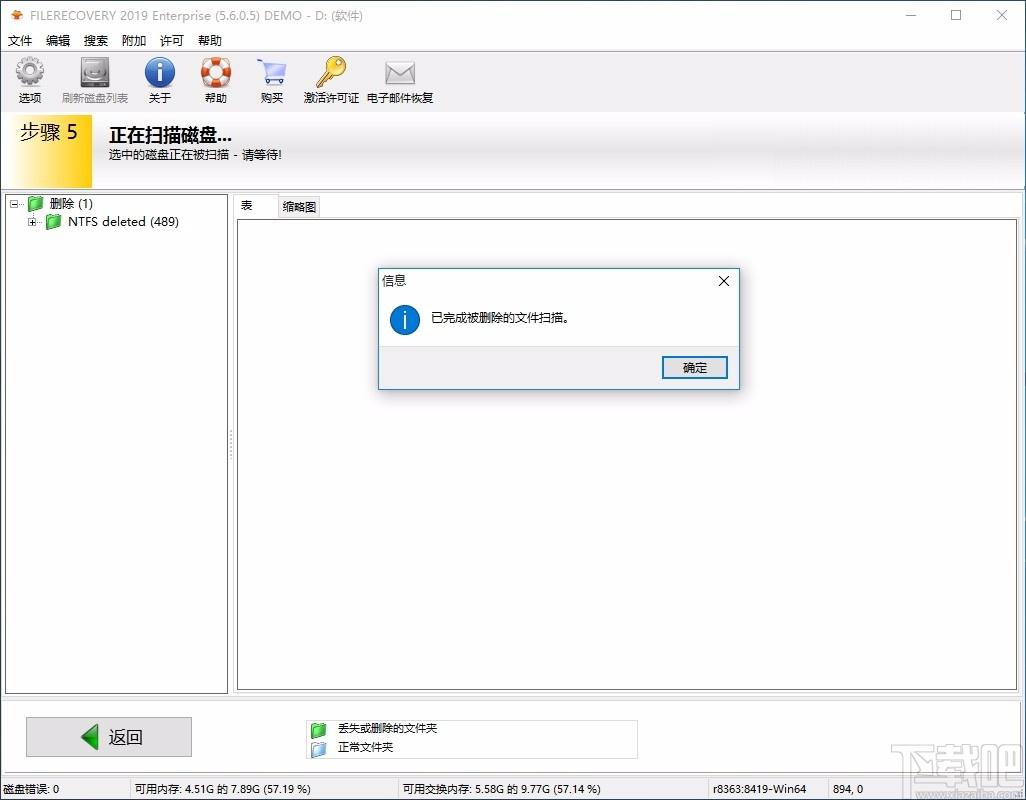Click the 丢失或删除的文件夹 legend text
Screen dimensions: 1026x800
(x=387, y=728)
